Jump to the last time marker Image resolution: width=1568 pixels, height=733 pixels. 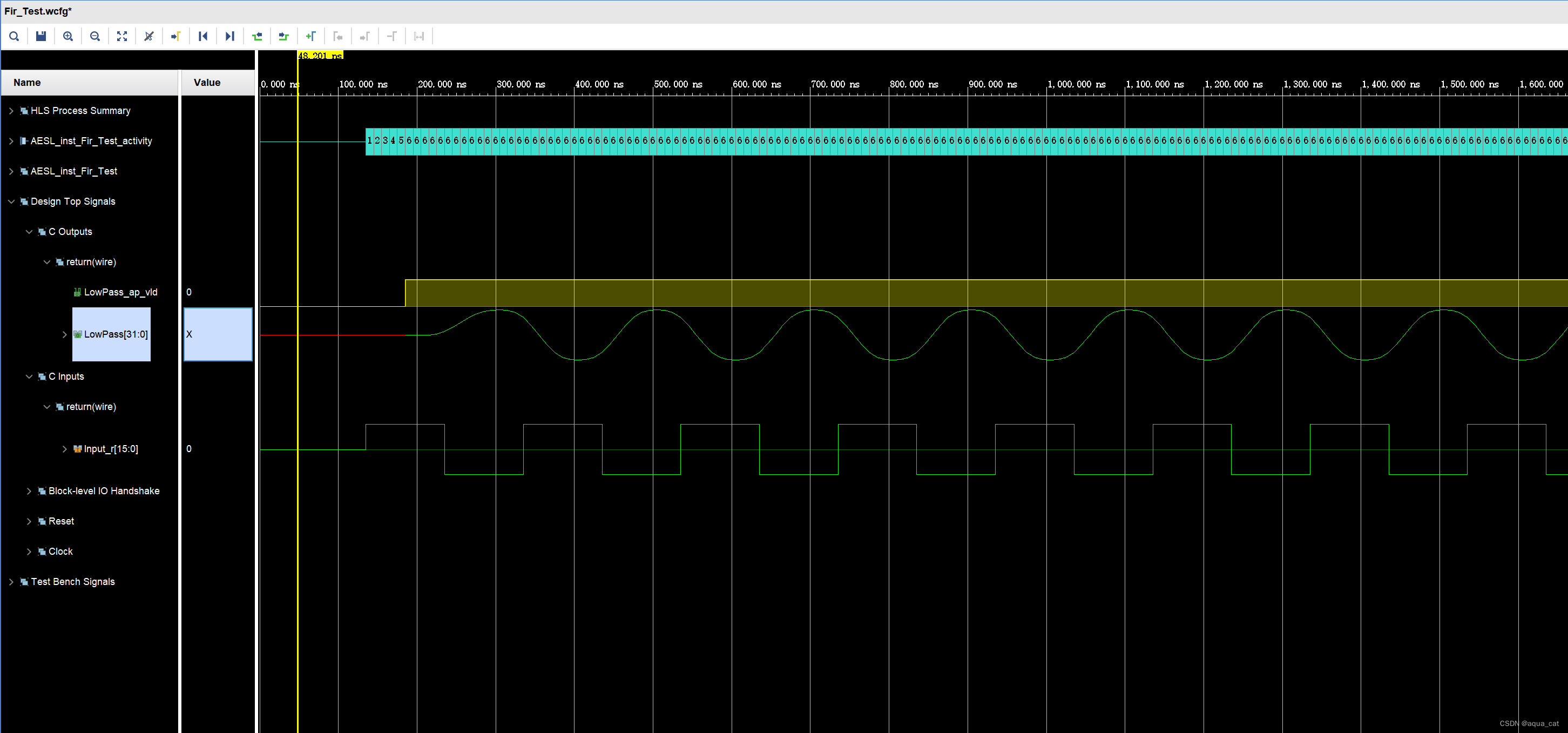tap(229, 37)
